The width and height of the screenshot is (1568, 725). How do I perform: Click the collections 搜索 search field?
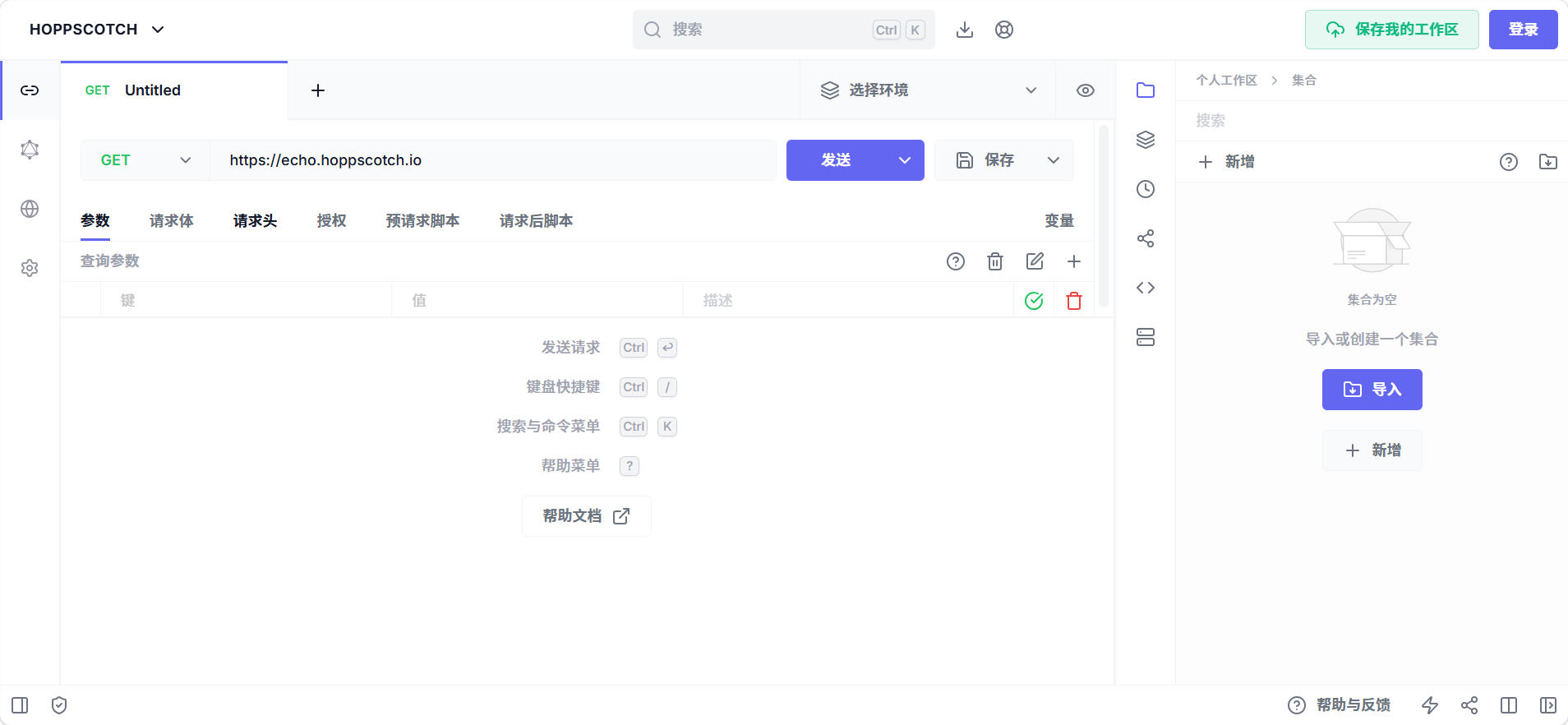pyautogui.click(x=1372, y=121)
